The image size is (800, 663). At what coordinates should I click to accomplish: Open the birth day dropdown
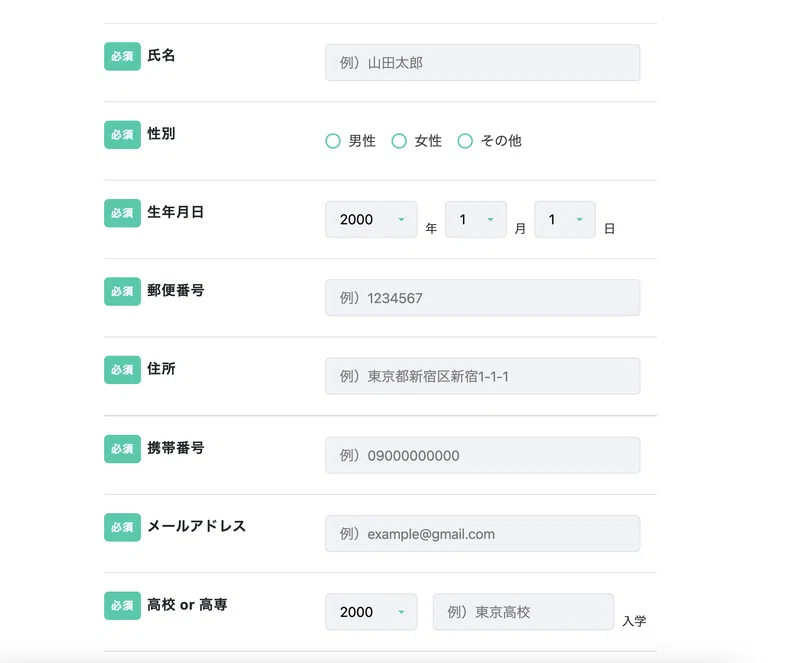point(564,220)
